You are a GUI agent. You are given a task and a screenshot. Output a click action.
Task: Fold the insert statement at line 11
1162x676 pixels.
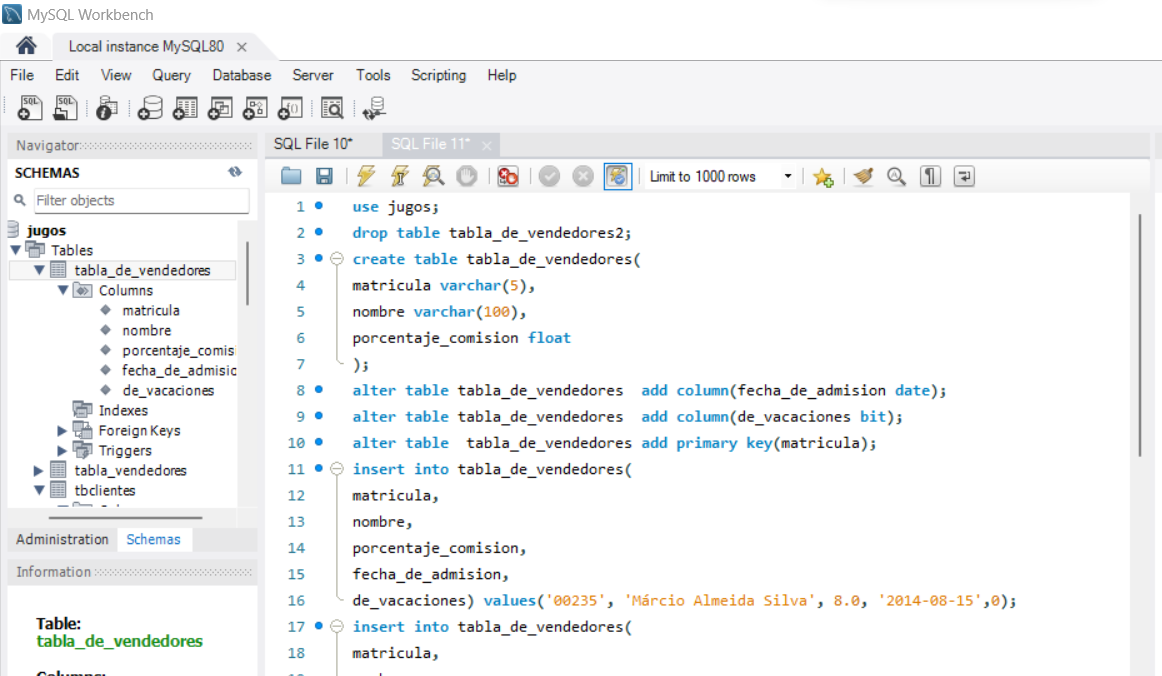(x=336, y=468)
